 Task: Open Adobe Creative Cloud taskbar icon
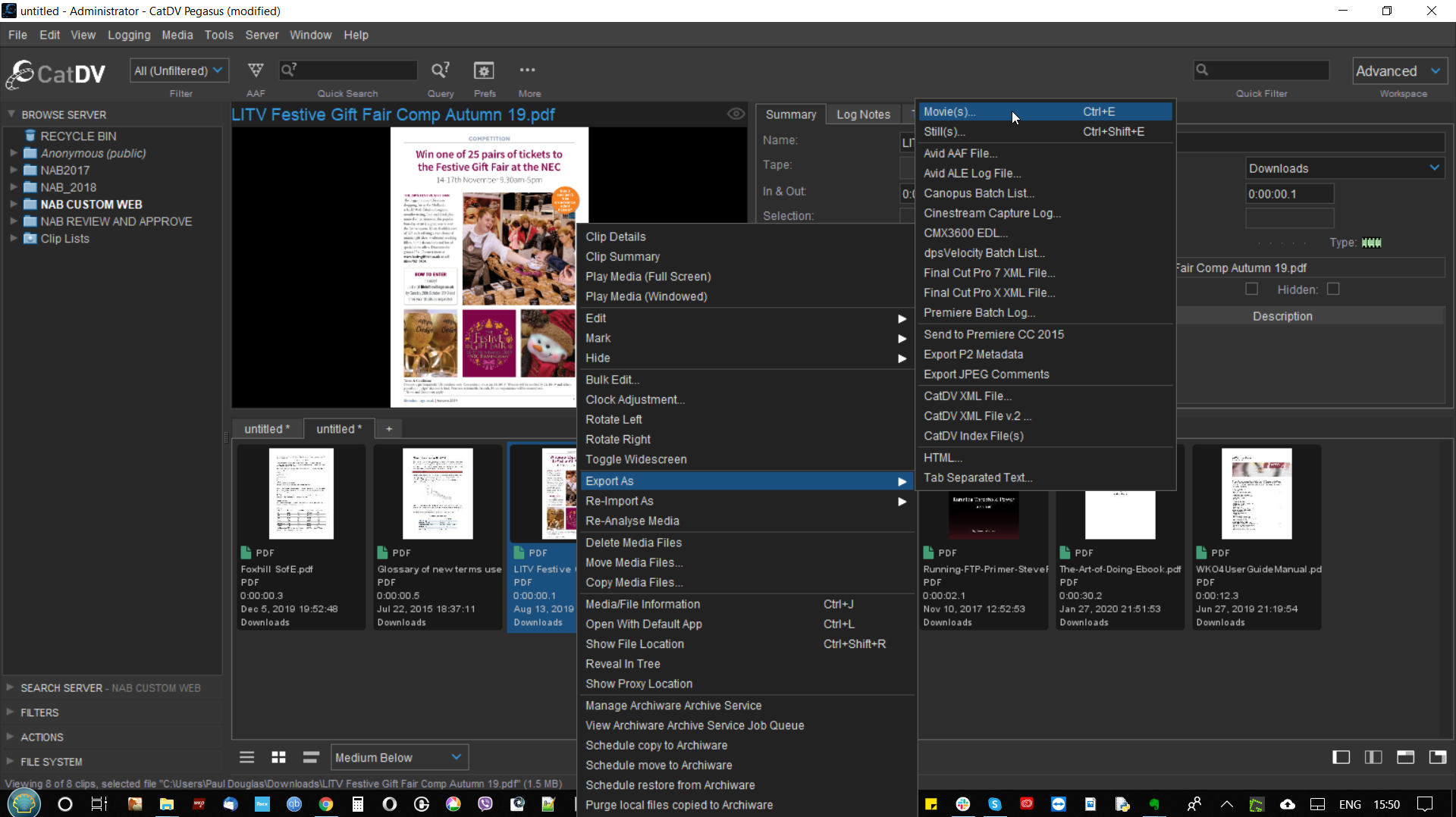(1027, 804)
